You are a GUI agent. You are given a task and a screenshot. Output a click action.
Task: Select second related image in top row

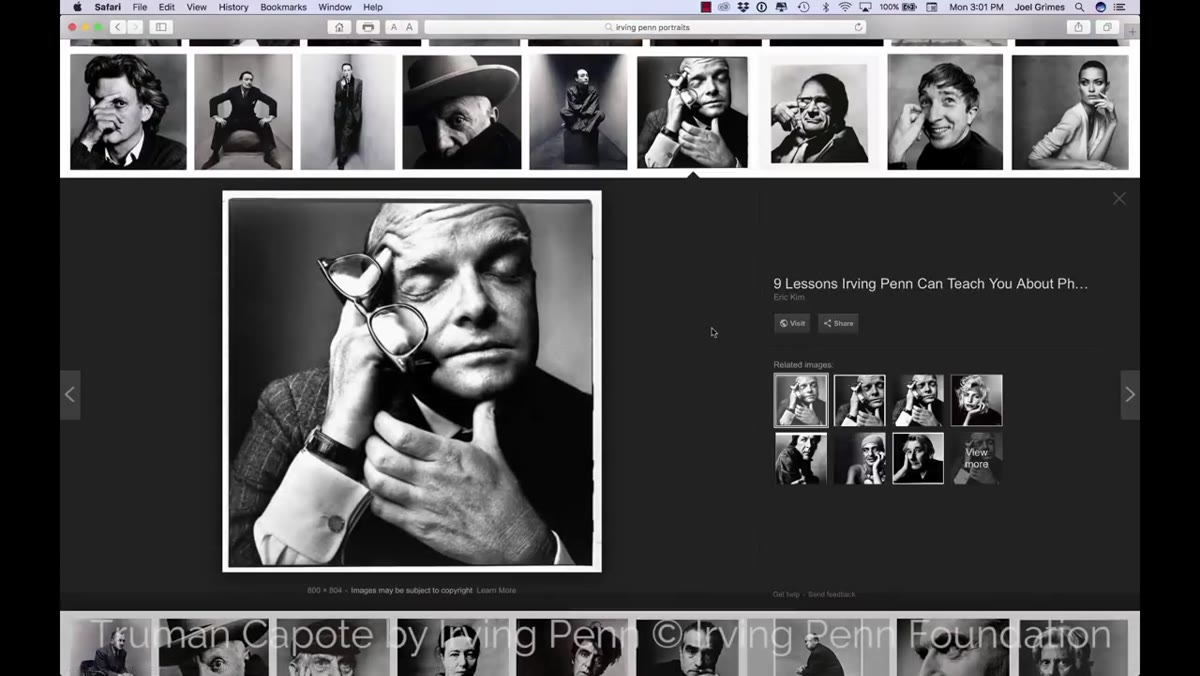click(860, 400)
